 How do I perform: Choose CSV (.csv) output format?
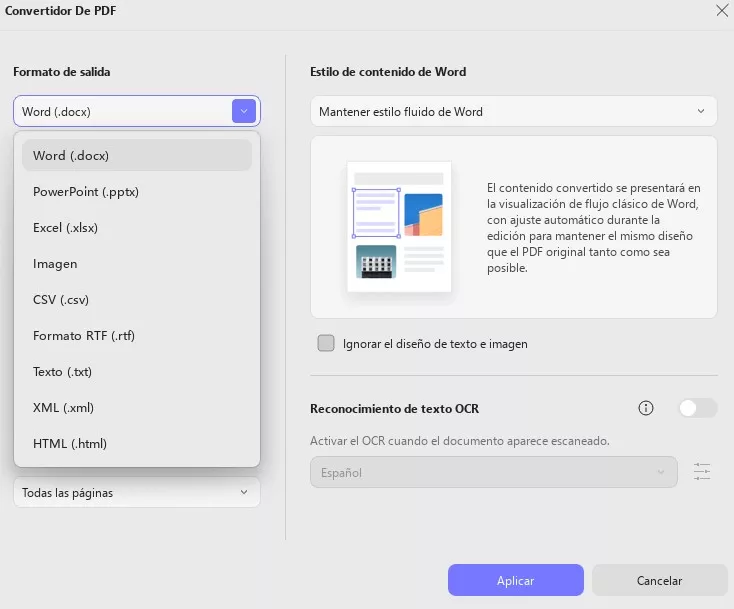(137, 300)
